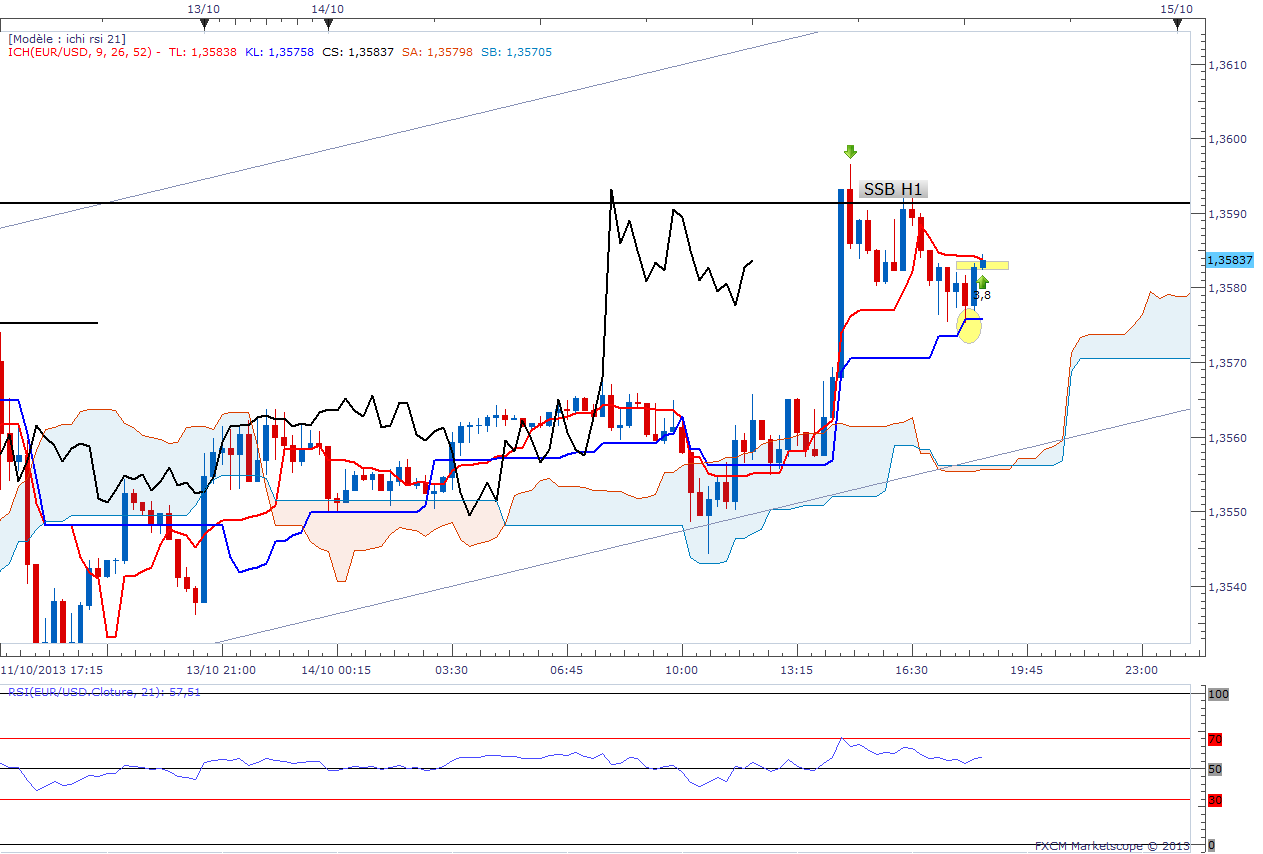Click the RSI 30 level label
This screenshot has width=1263, height=854.
coord(1215,800)
